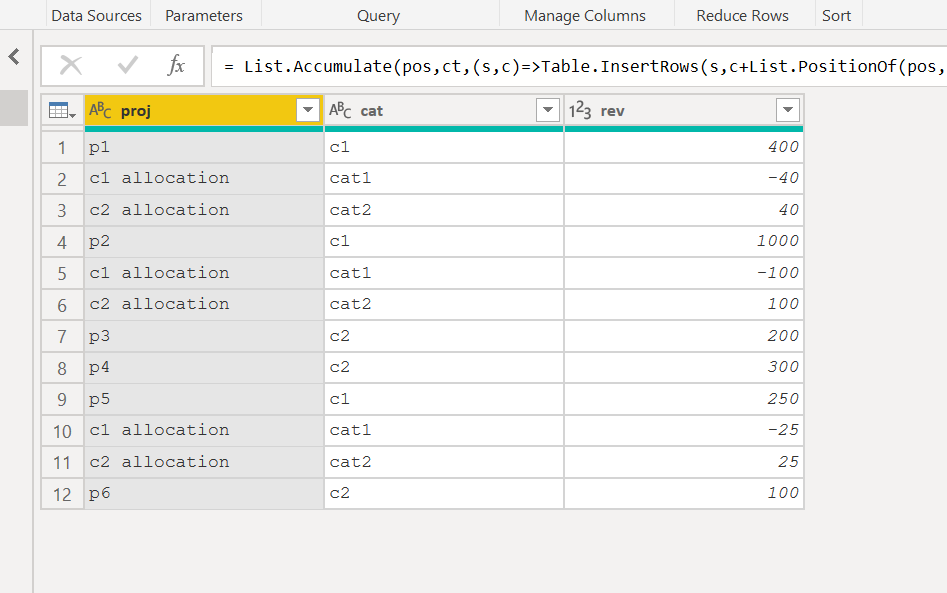Screen dimensions: 947x593
Task: Select the cat column header
Action: pos(444,111)
